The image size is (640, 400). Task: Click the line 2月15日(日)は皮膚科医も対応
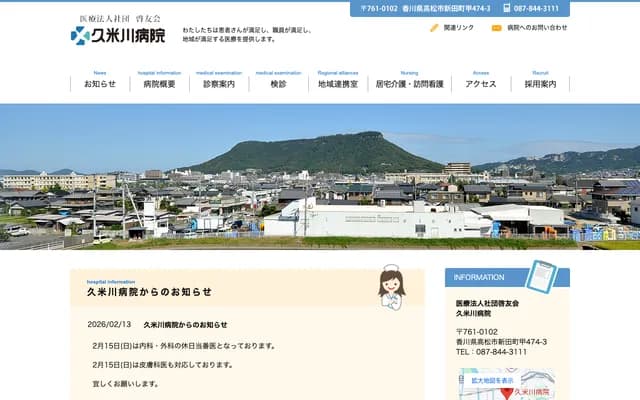pyautogui.click(x=163, y=365)
